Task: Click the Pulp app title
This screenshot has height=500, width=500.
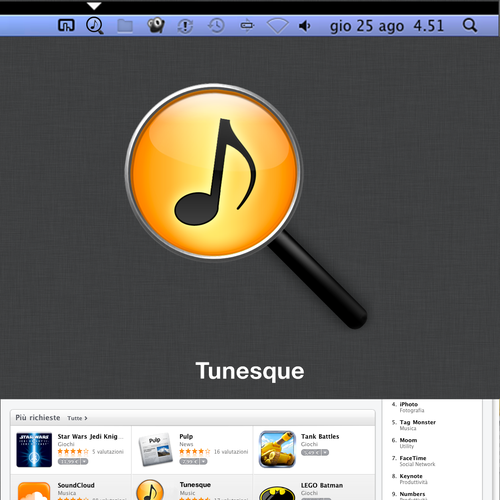Action: tap(186, 436)
